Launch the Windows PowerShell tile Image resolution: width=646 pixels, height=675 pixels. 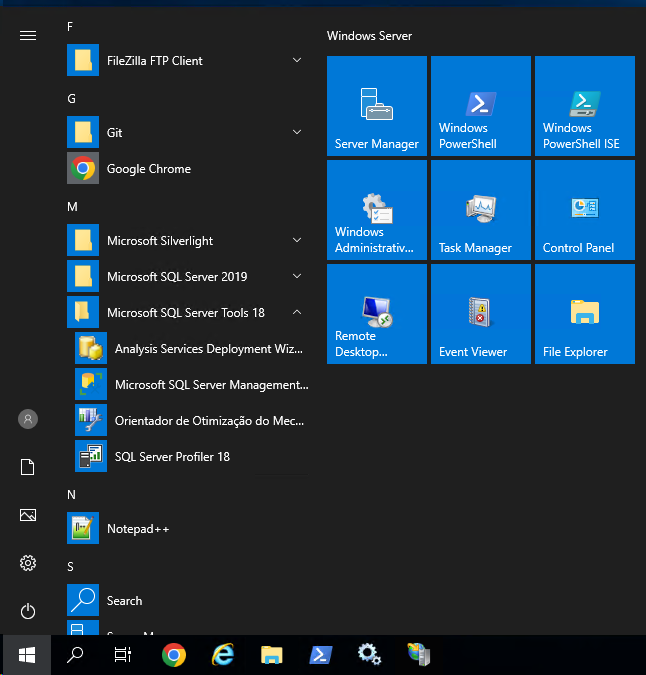481,106
